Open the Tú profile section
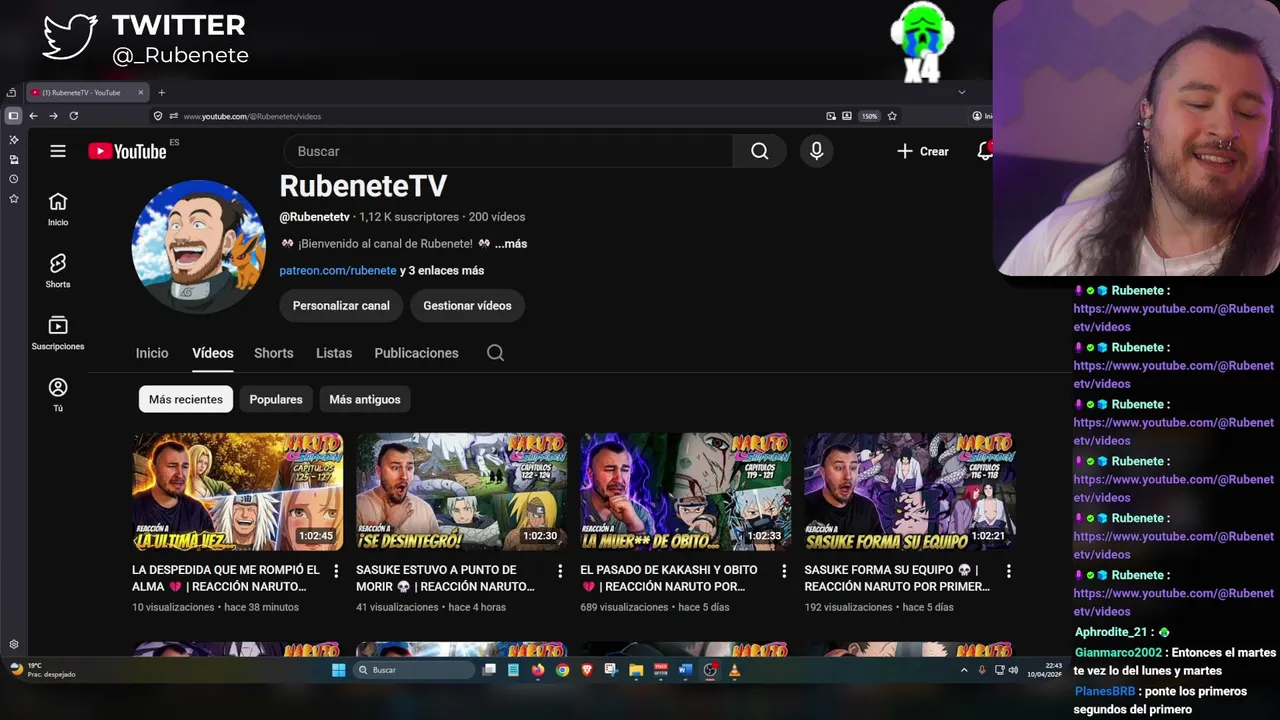 click(58, 395)
